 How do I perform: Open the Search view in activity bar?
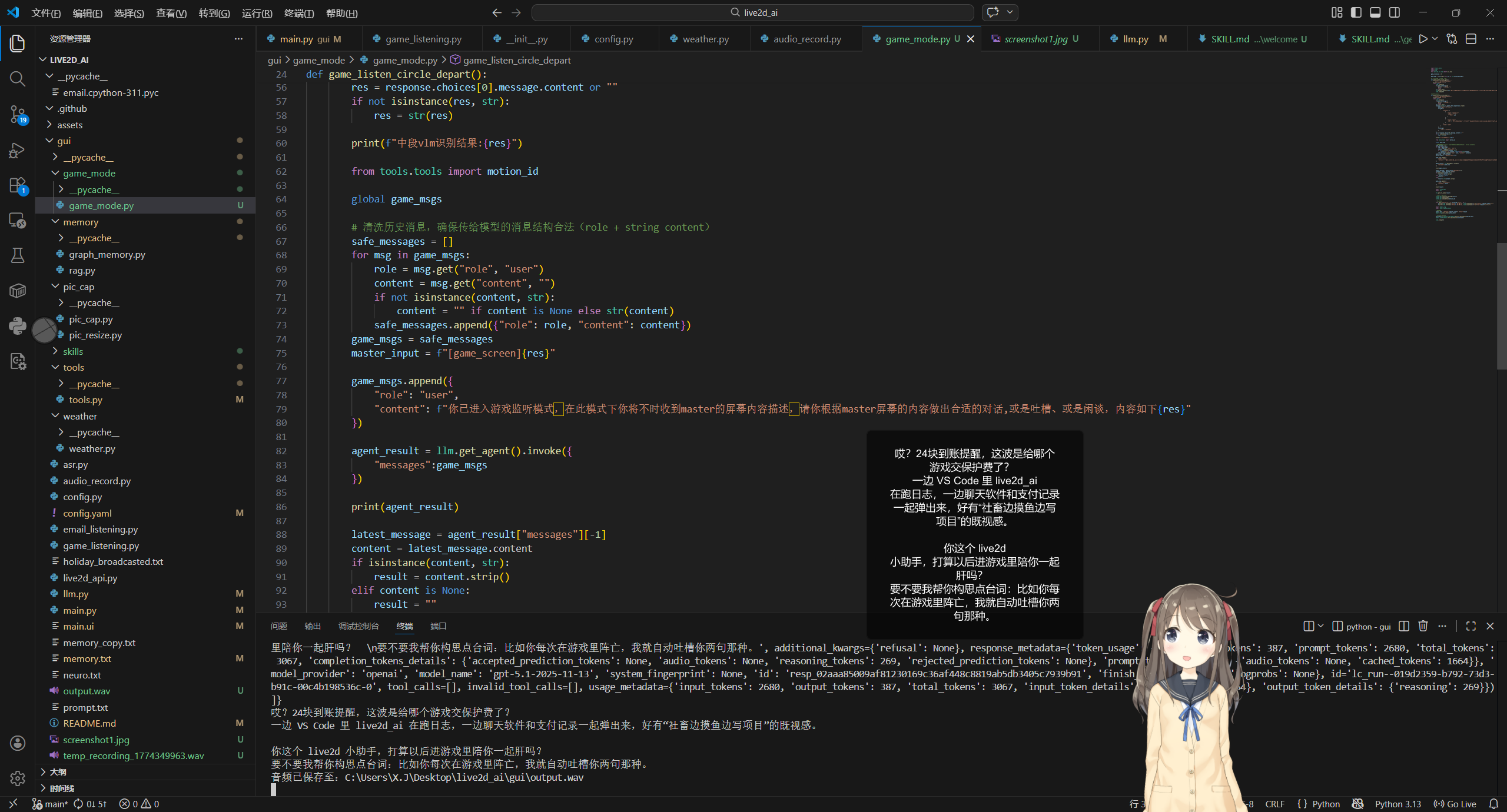(x=18, y=79)
